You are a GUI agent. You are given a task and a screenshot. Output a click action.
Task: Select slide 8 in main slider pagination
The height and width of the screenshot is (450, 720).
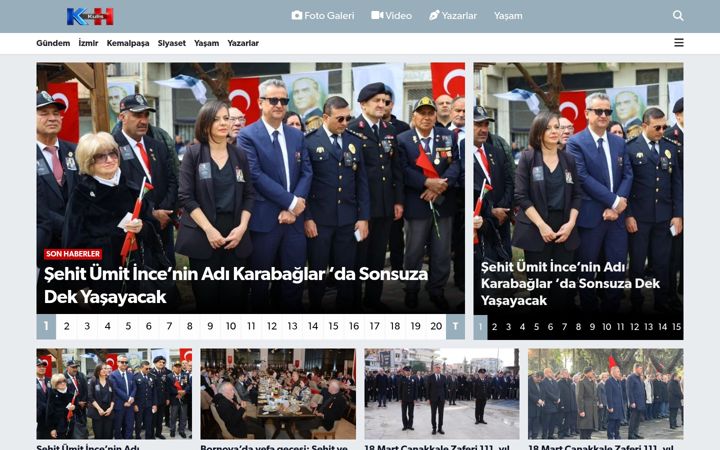(x=190, y=326)
